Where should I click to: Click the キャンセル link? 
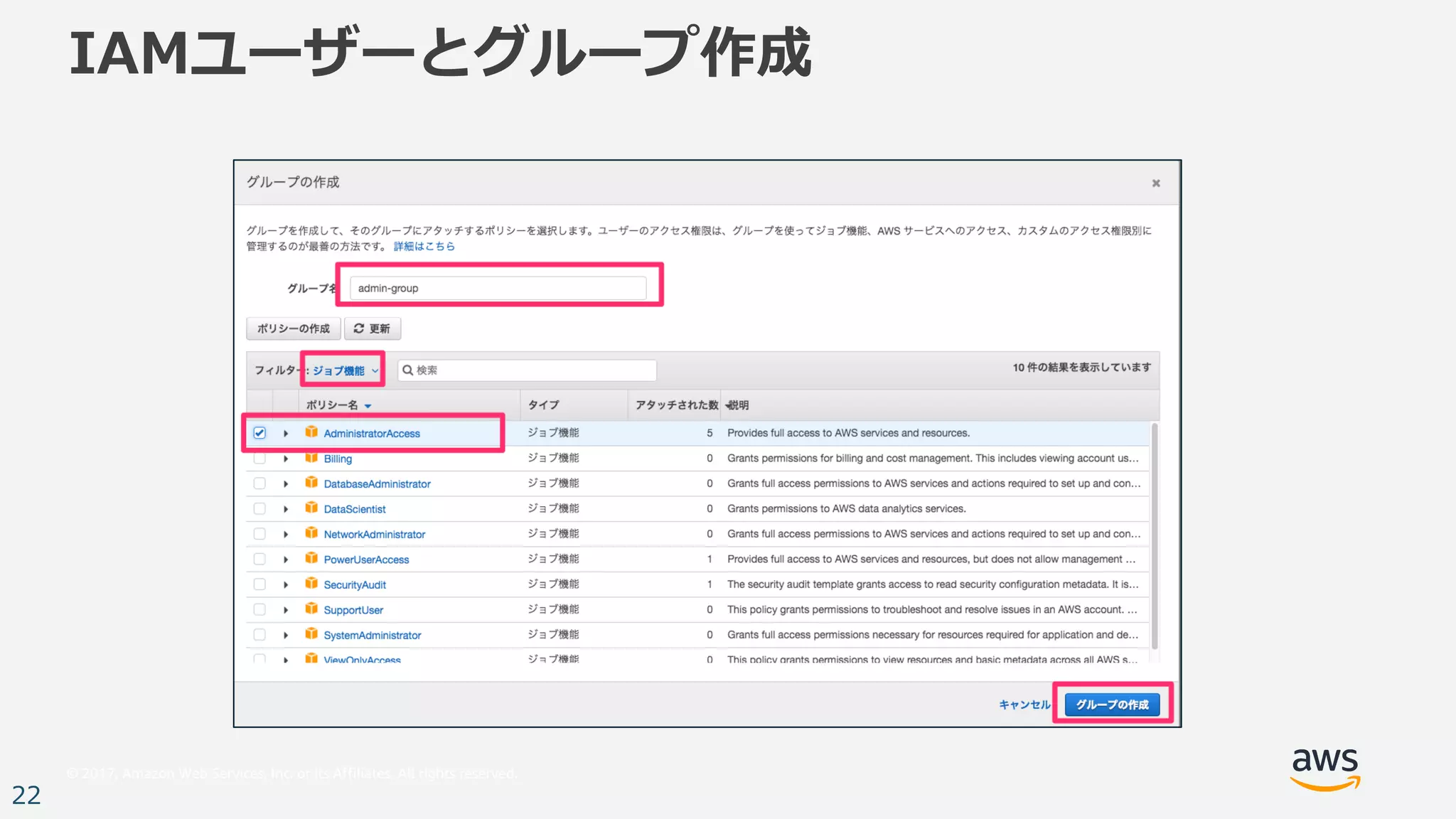click(1024, 705)
